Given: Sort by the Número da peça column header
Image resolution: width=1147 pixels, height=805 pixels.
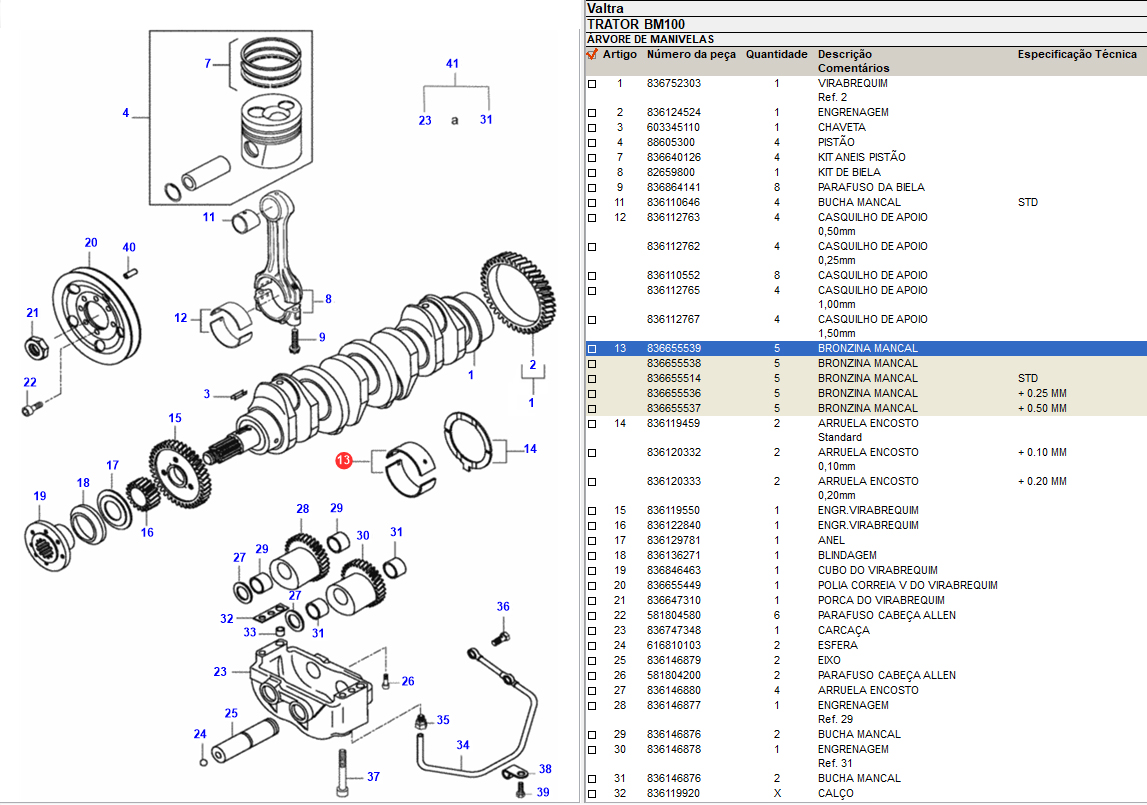Looking at the screenshot, I should pyautogui.click(x=691, y=54).
